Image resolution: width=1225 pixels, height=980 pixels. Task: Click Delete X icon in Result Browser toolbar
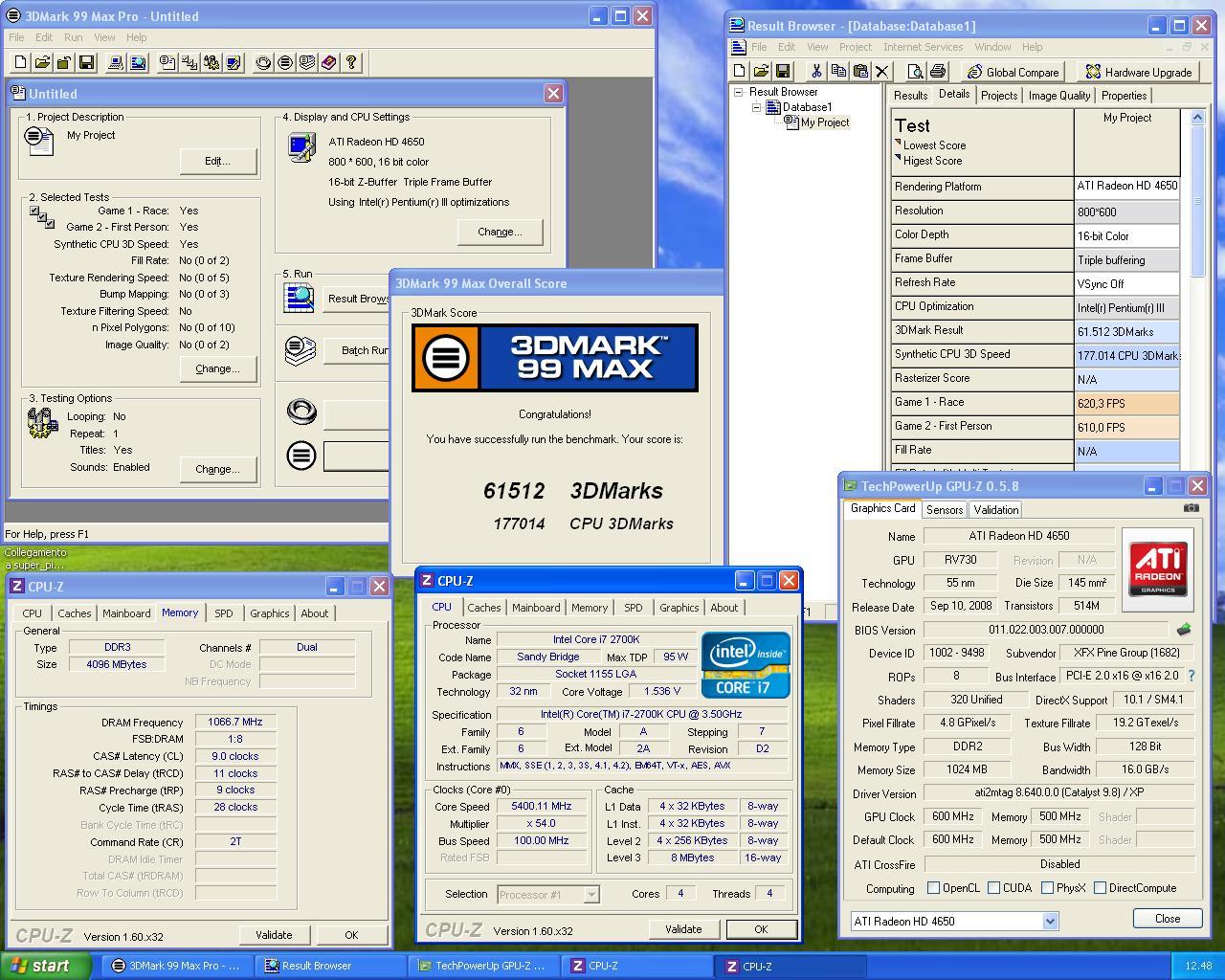882,71
